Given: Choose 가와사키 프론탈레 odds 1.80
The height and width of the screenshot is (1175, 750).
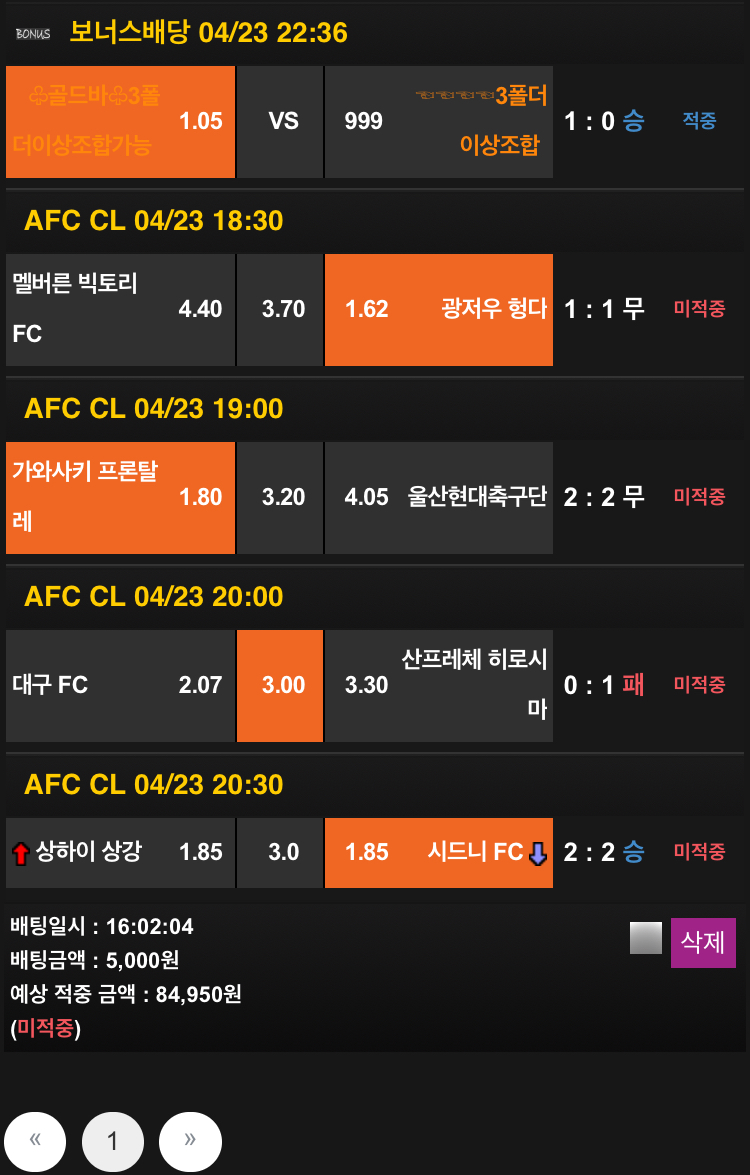Looking at the screenshot, I should coord(120,497).
